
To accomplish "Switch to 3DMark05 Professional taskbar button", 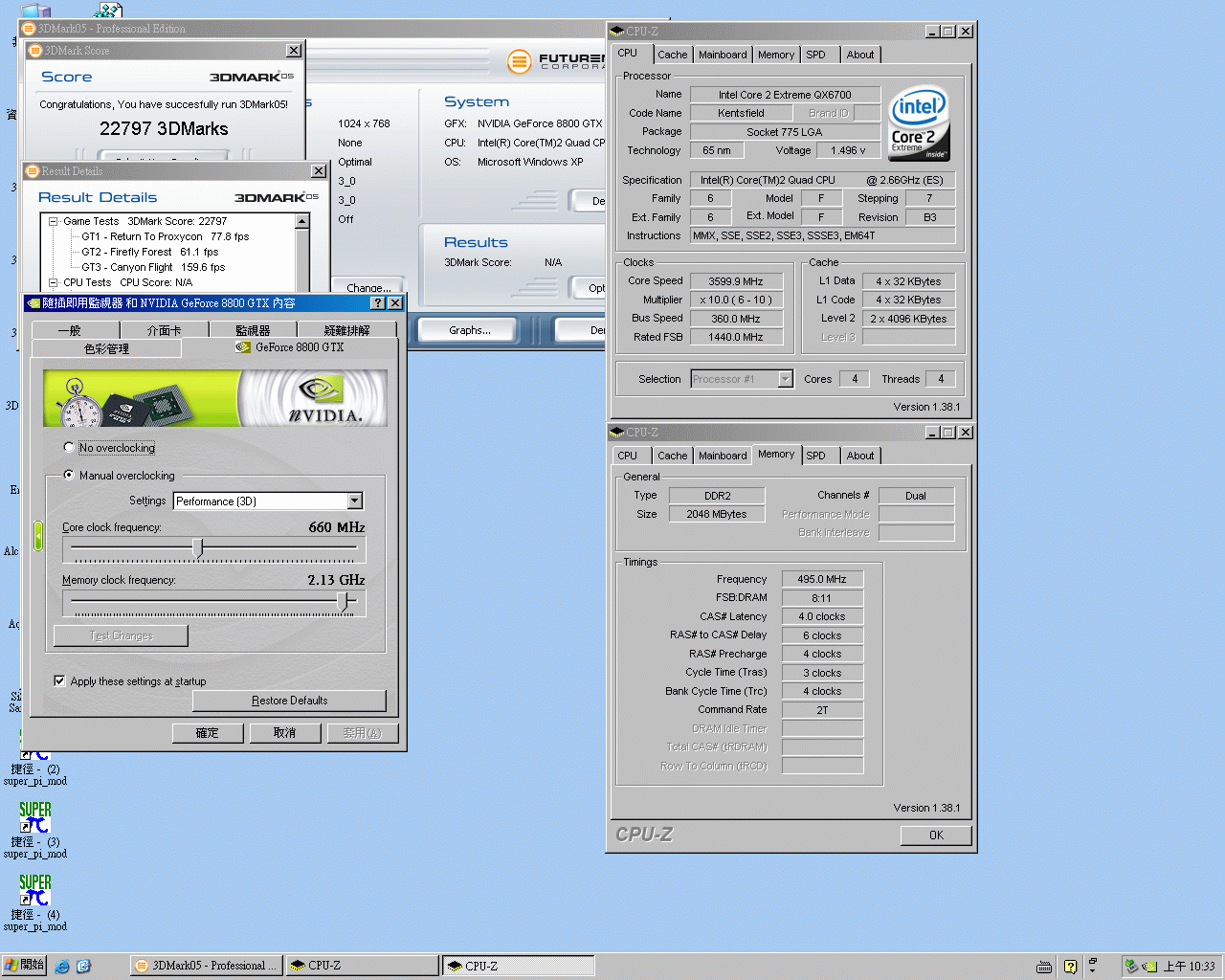I will point(207,966).
